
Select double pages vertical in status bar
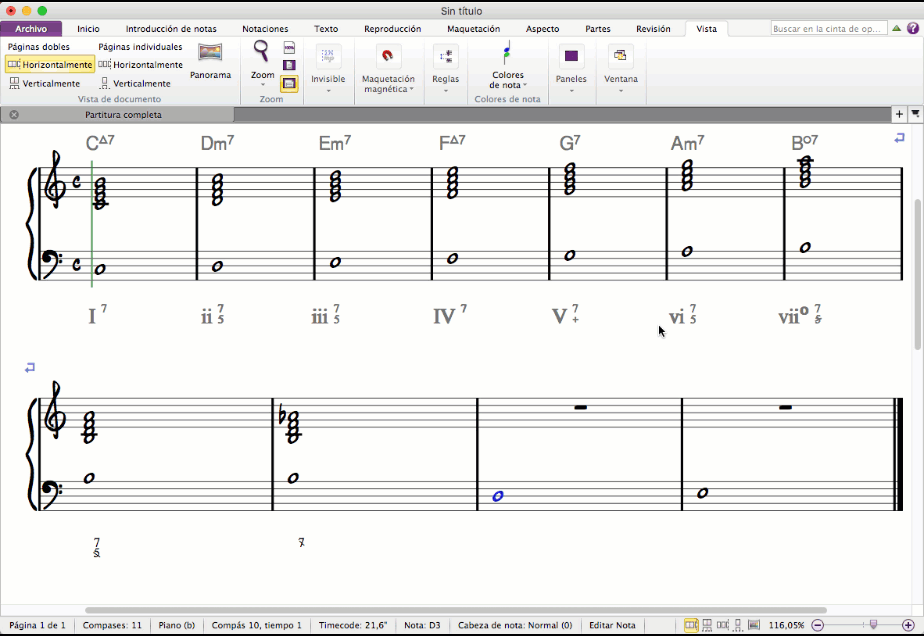coord(707,625)
